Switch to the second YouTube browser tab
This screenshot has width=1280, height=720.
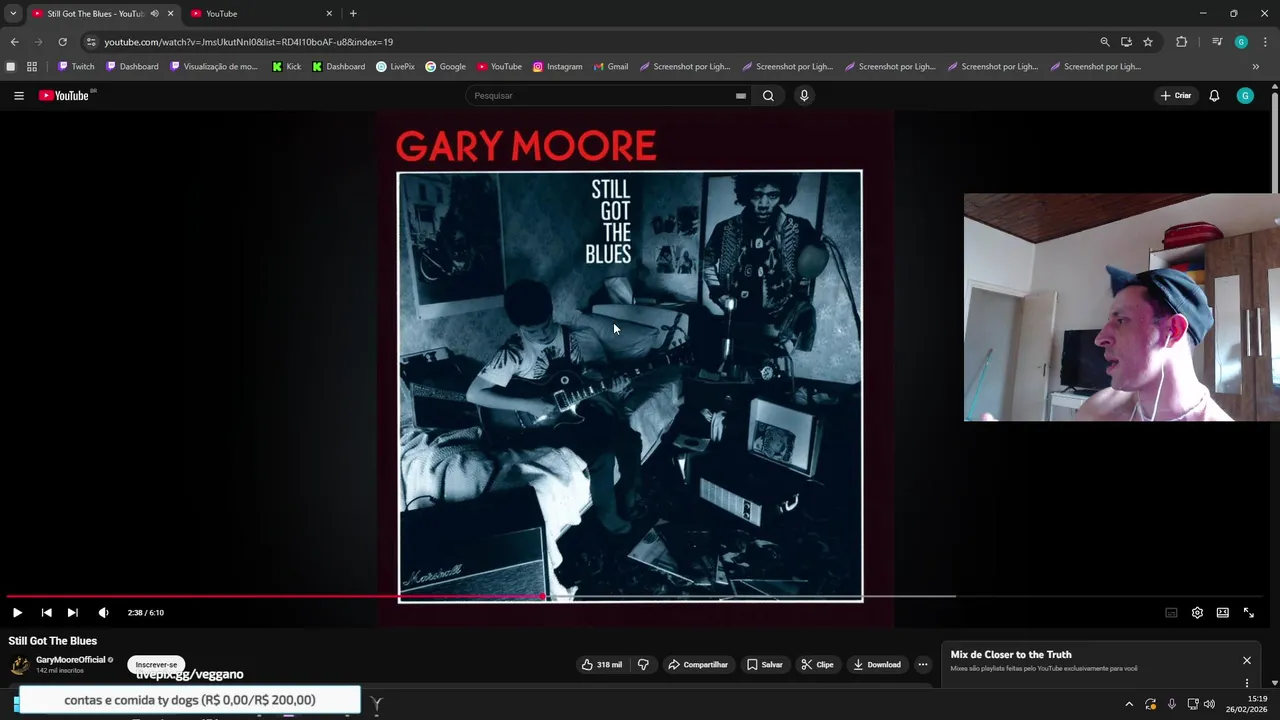pos(262,14)
